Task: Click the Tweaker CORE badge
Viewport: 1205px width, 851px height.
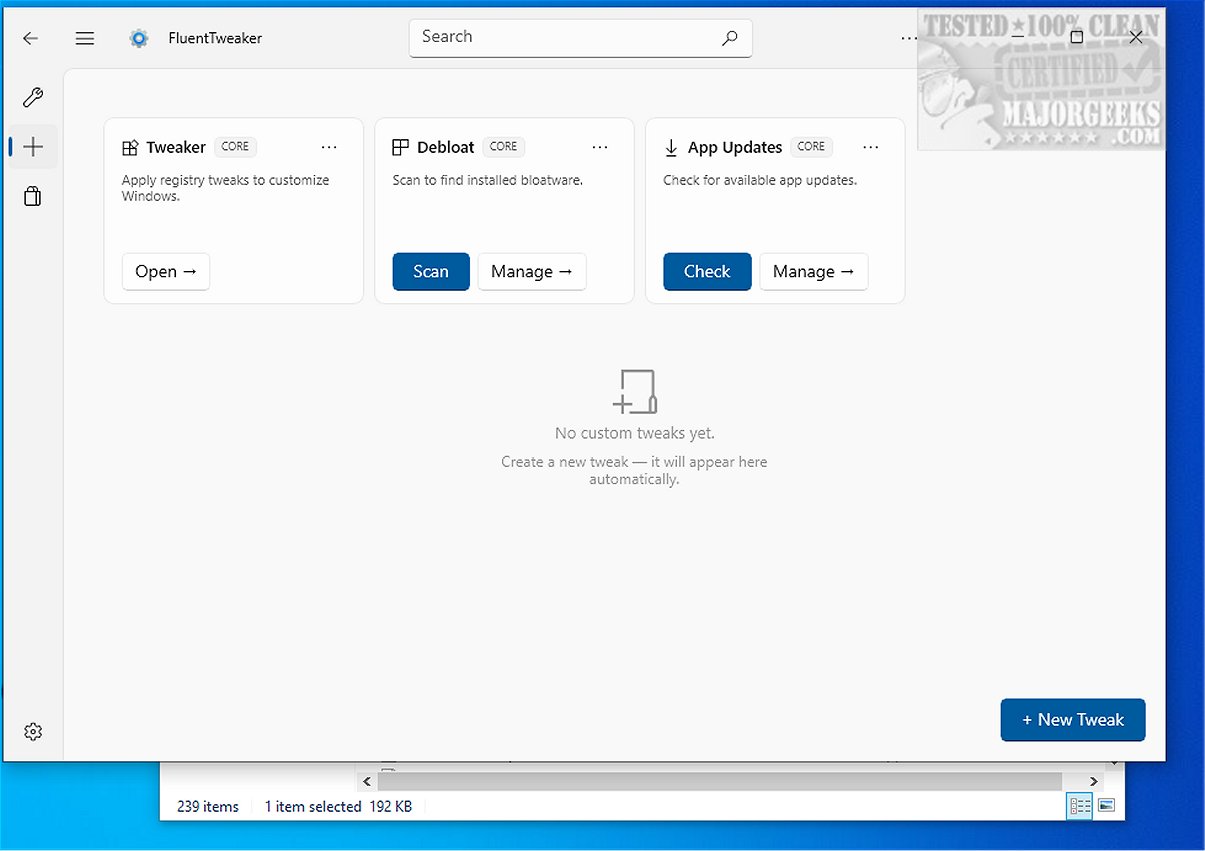Action: tap(235, 146)
